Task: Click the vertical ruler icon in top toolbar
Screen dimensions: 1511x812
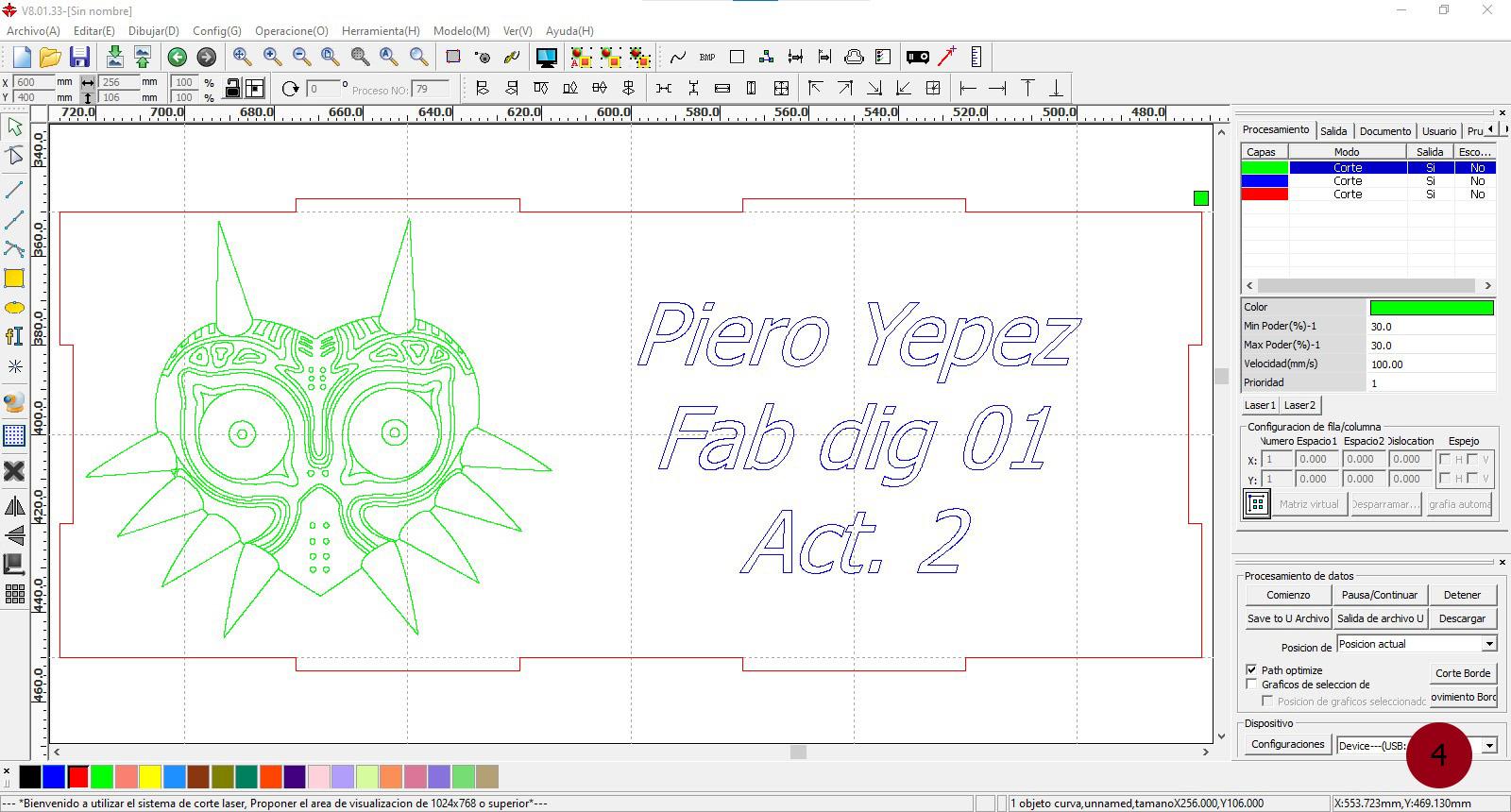Action: click(x=976, y=57)
